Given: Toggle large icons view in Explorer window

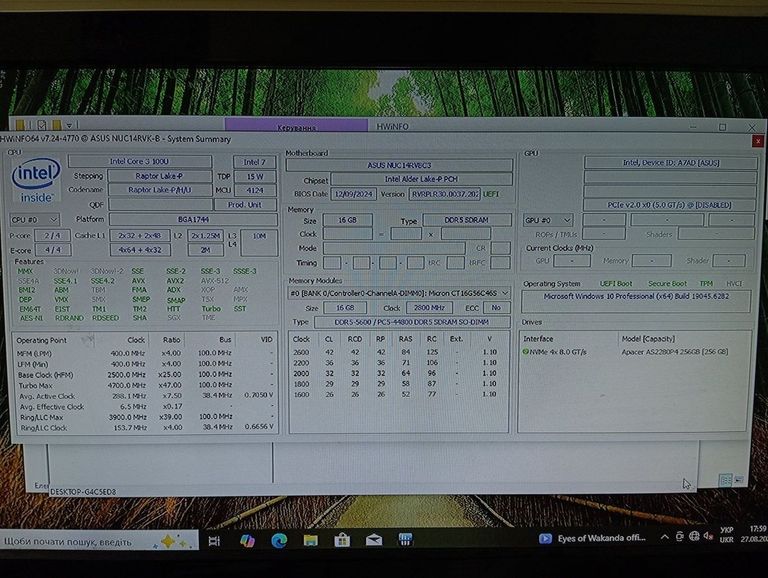Looking at the screenshot, I should pyautogui.click(x=739, y=480).
